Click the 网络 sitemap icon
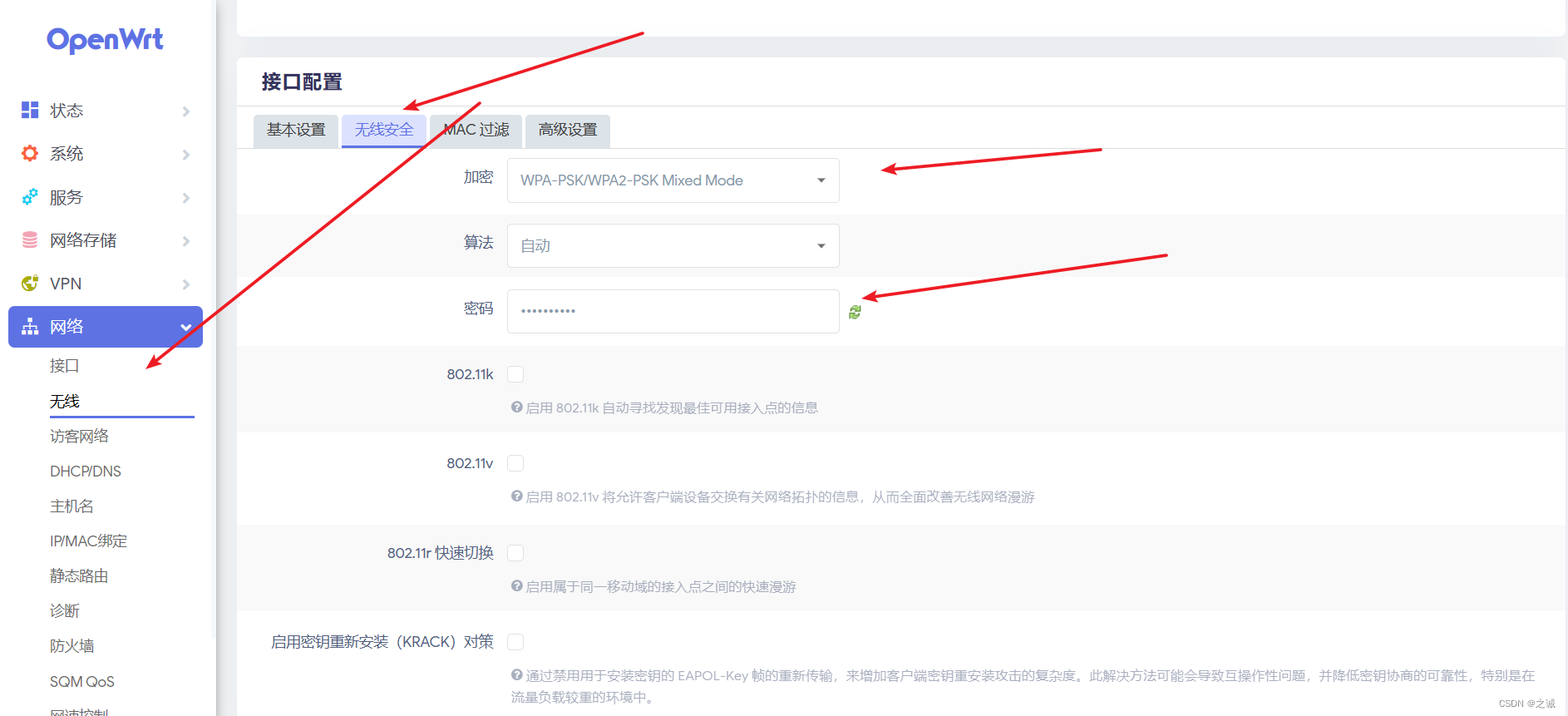This screenshot has width=1568, height=716. [x=30, y=327]
